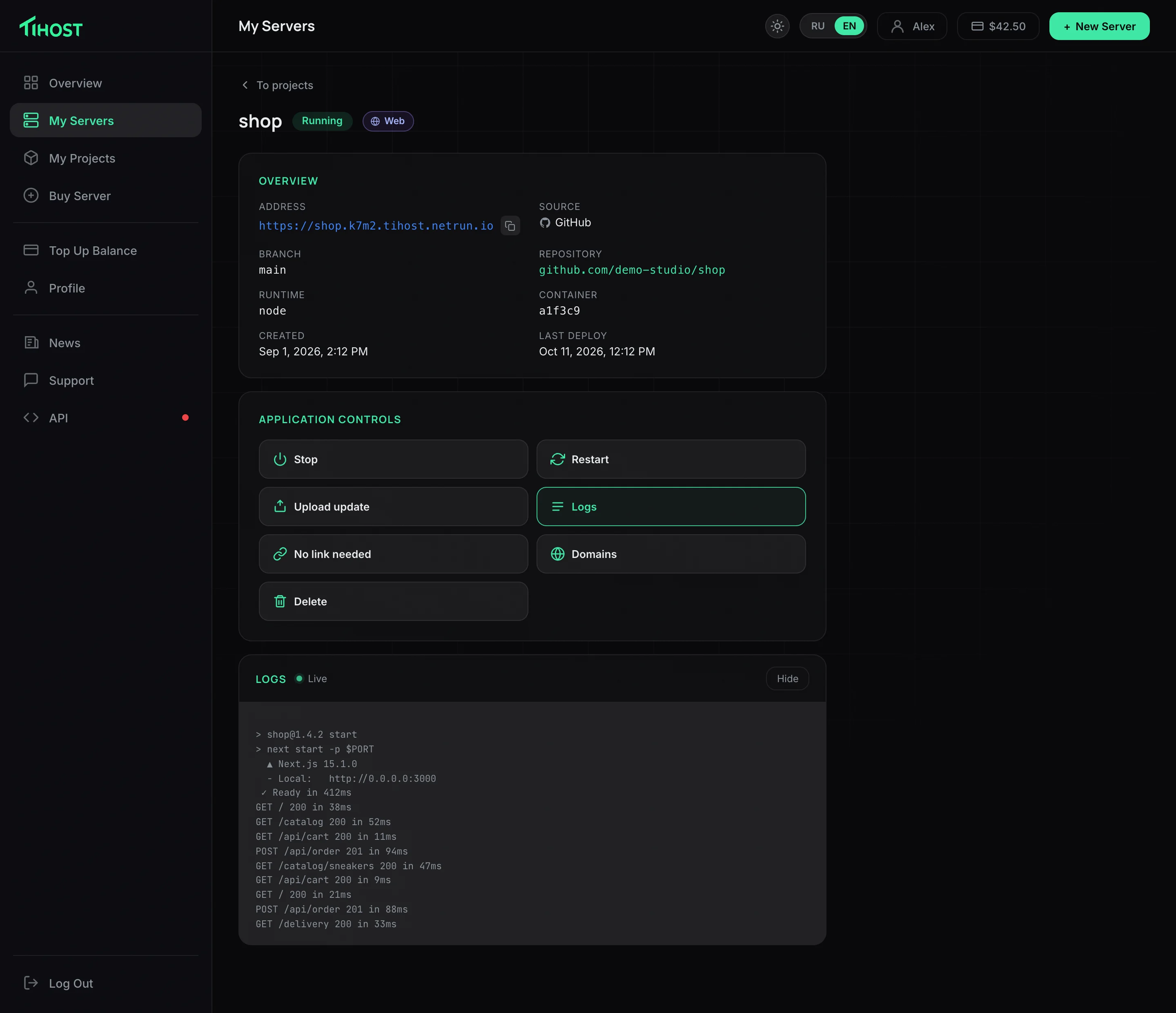
Task: Stop the application
Action: pos(393,459)
